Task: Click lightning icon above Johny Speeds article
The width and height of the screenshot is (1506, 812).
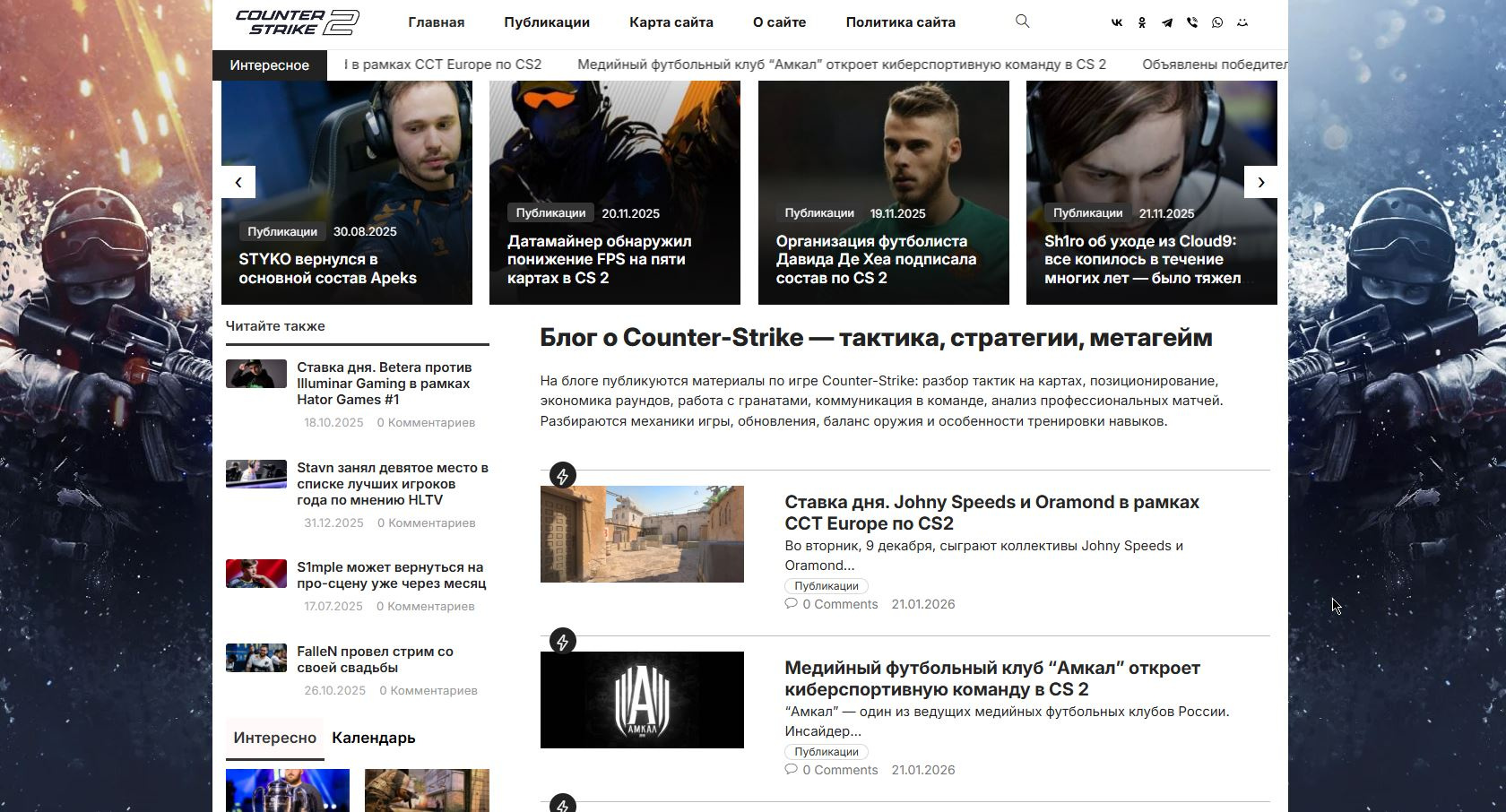Action: tap(562, 476)
